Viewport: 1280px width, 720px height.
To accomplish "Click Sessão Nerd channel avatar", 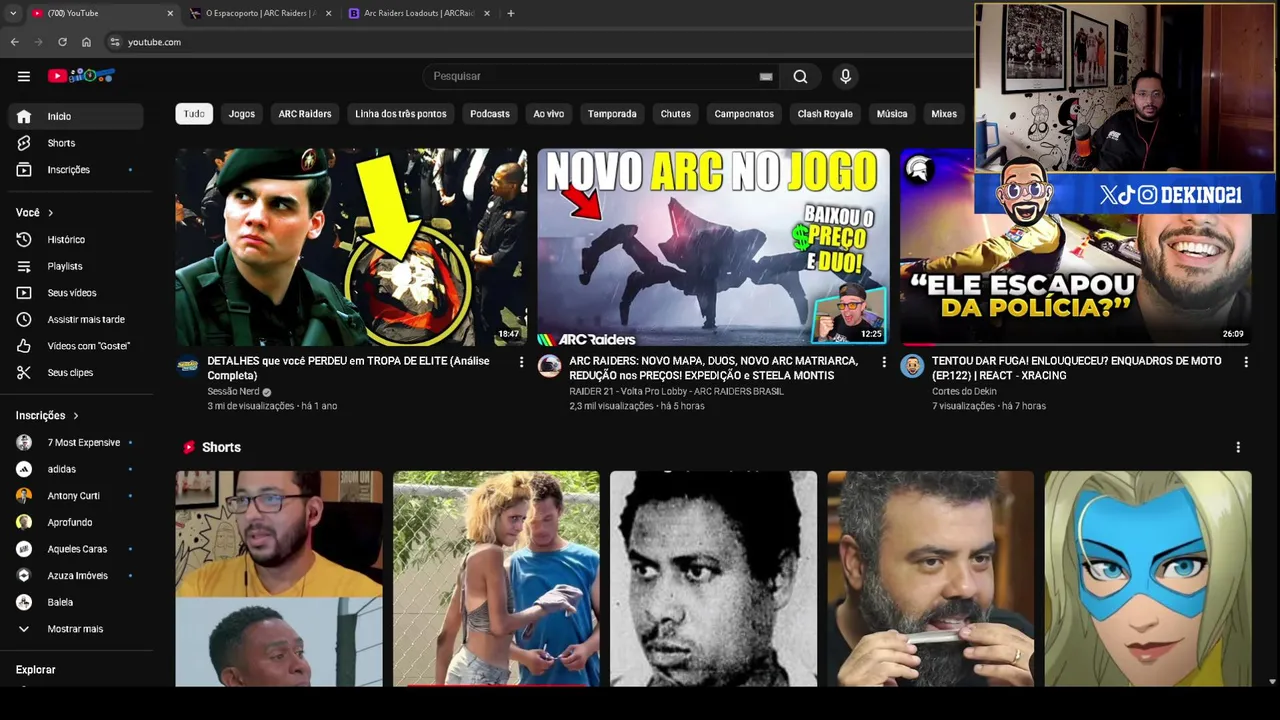I will (187, 366).
